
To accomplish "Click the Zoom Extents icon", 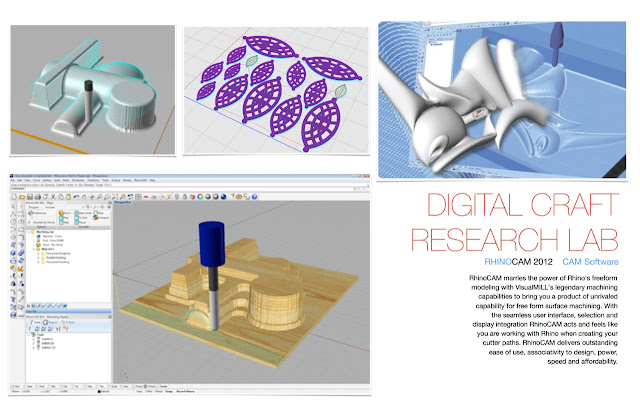I will [x=115, y=196].
